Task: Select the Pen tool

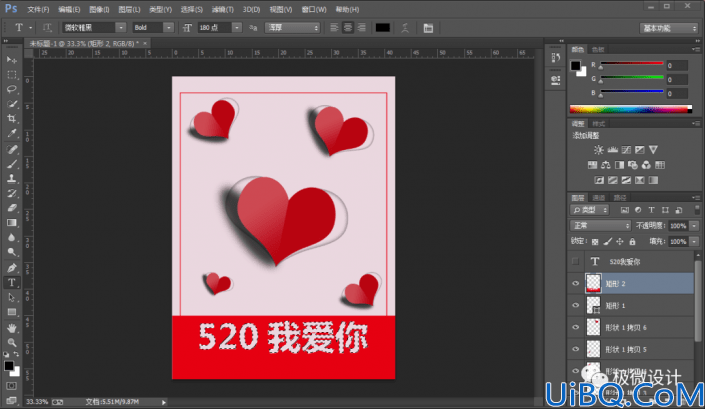Action: 12,268
